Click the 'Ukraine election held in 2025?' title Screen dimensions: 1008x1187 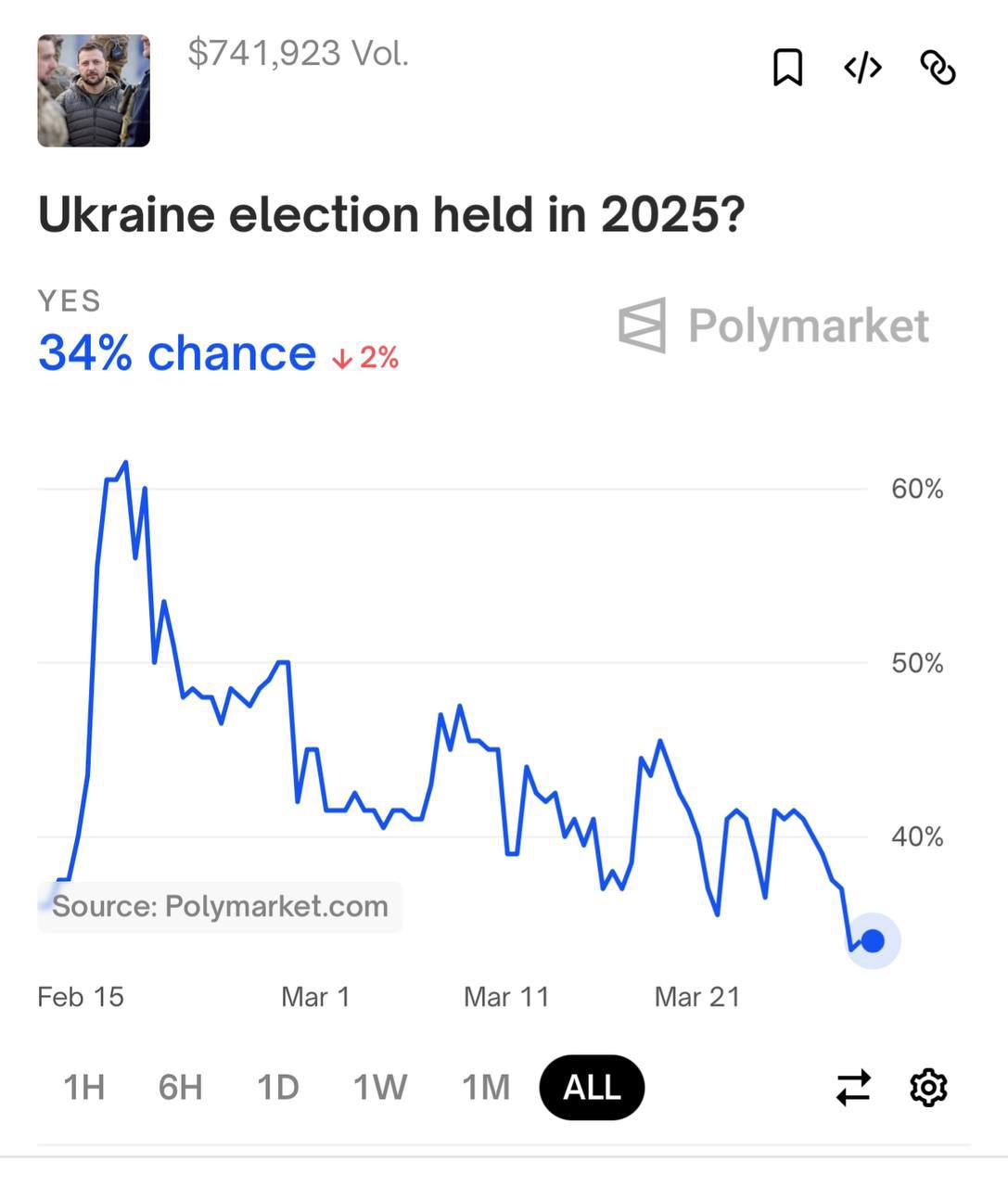point(391,215)
